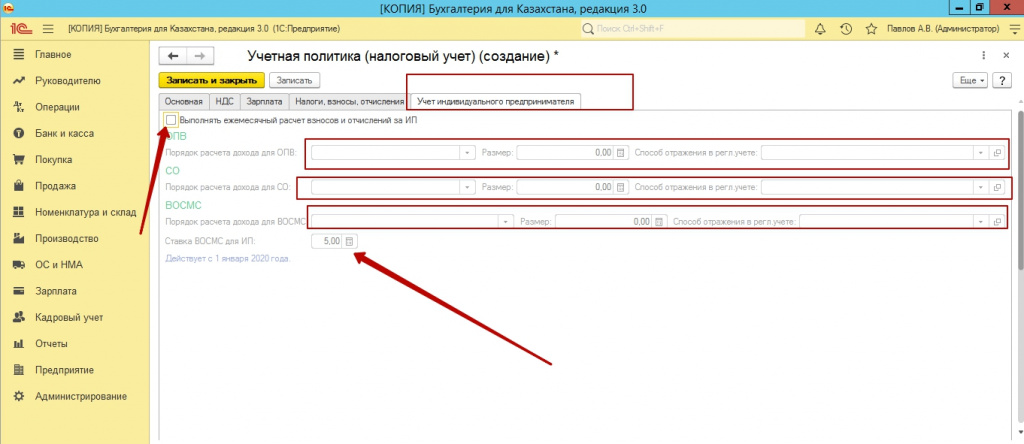The width and height of the screenshot is (1024, 444).
Task: Open calculator for СО Размер field
Action: [x=620, y=187]
